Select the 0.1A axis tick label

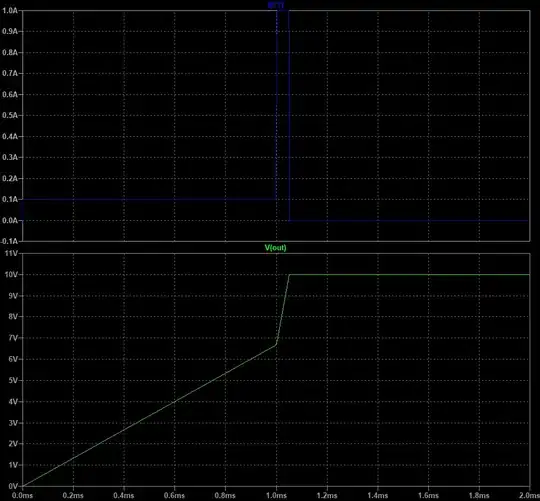click(10, 199)
